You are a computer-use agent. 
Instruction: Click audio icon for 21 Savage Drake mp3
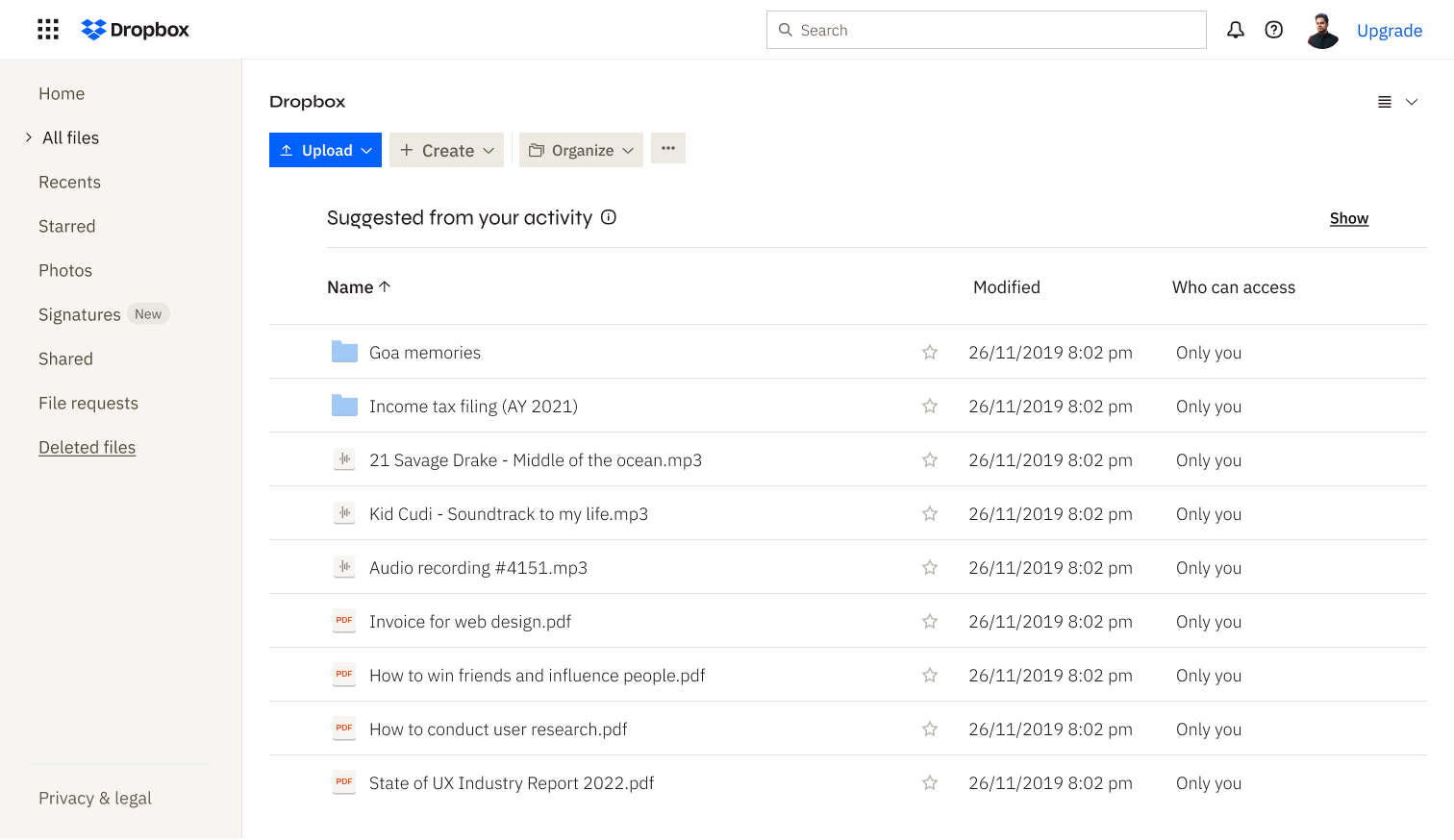(344, 459)
